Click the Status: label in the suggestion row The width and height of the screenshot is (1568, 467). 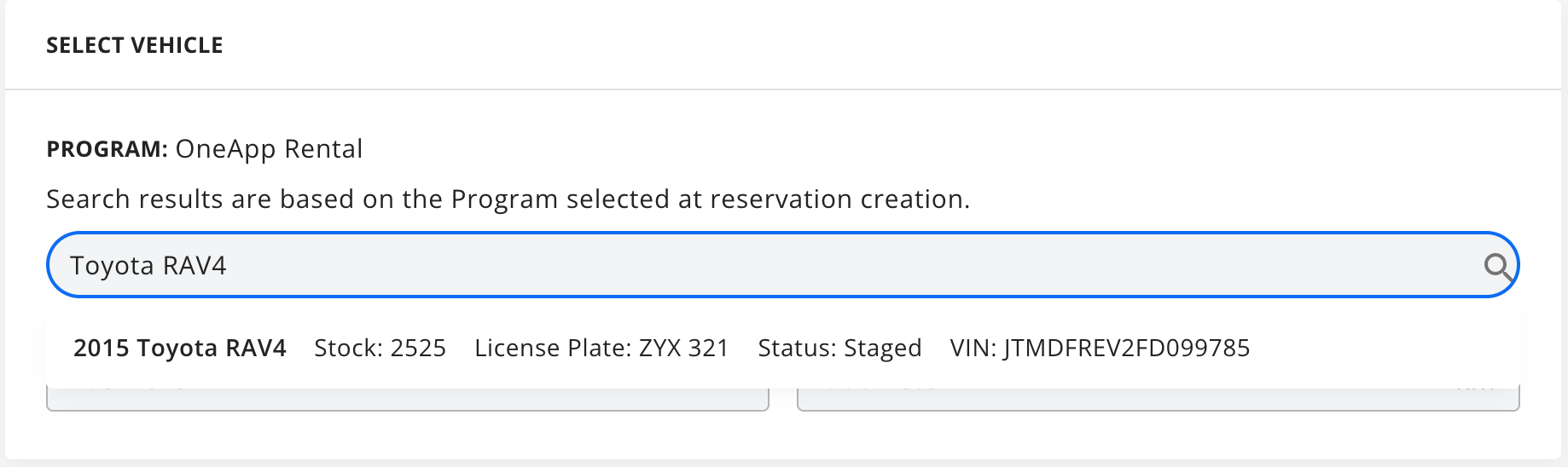pyautogui.click(x=797, y=348)
